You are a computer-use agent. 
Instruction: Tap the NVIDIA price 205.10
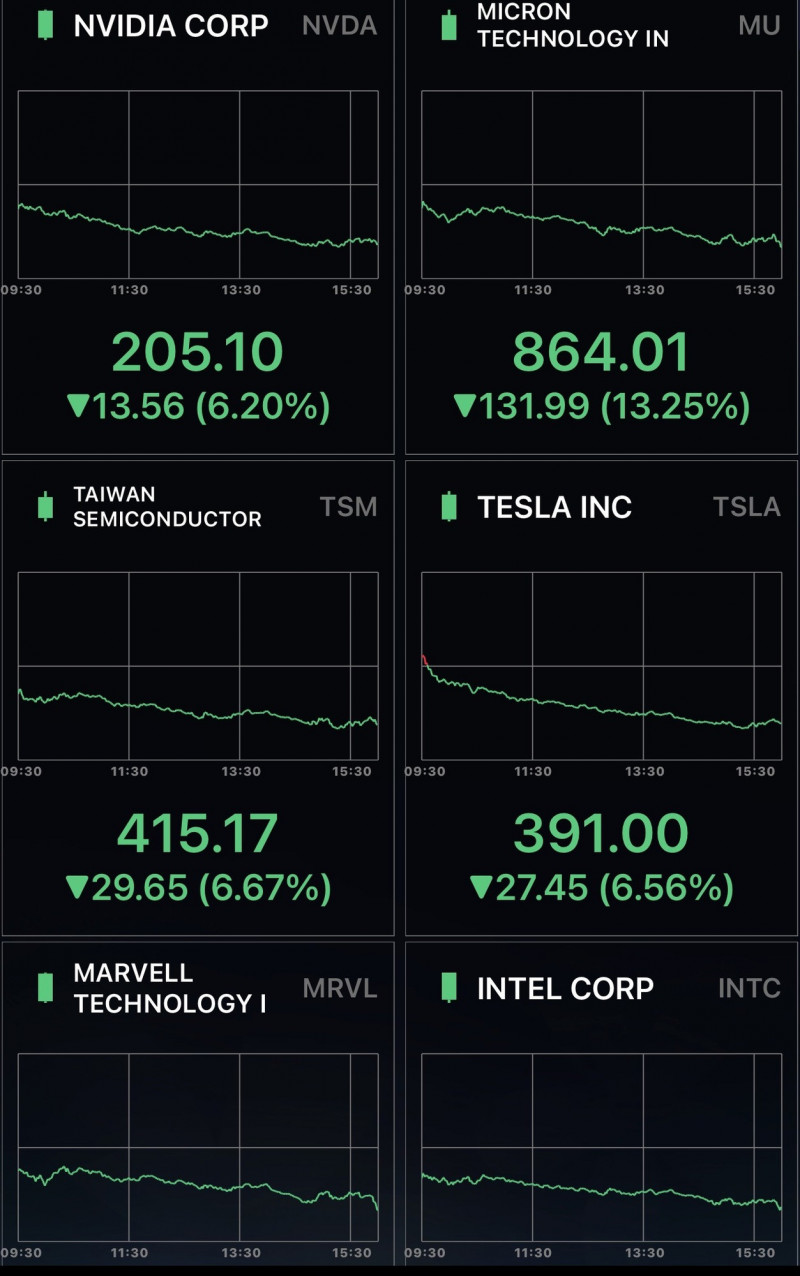click(x=198, y=353)
